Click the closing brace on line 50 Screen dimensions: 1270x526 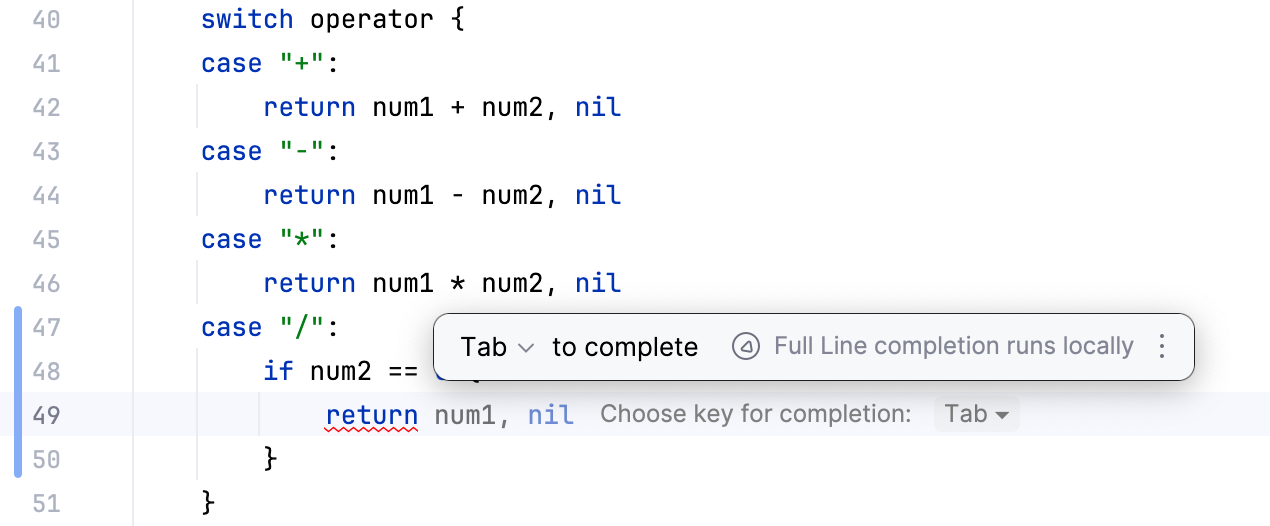(269, 459)
